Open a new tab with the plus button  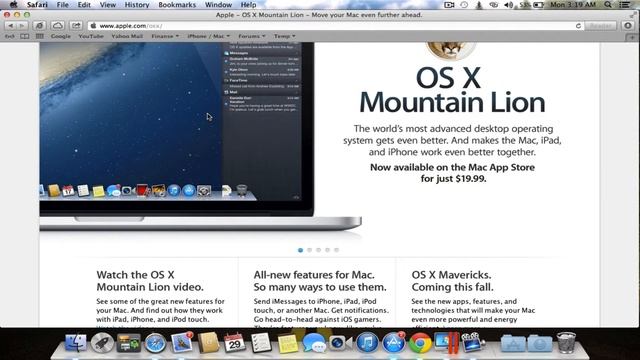pyautogui.click(x=632, y=37)
